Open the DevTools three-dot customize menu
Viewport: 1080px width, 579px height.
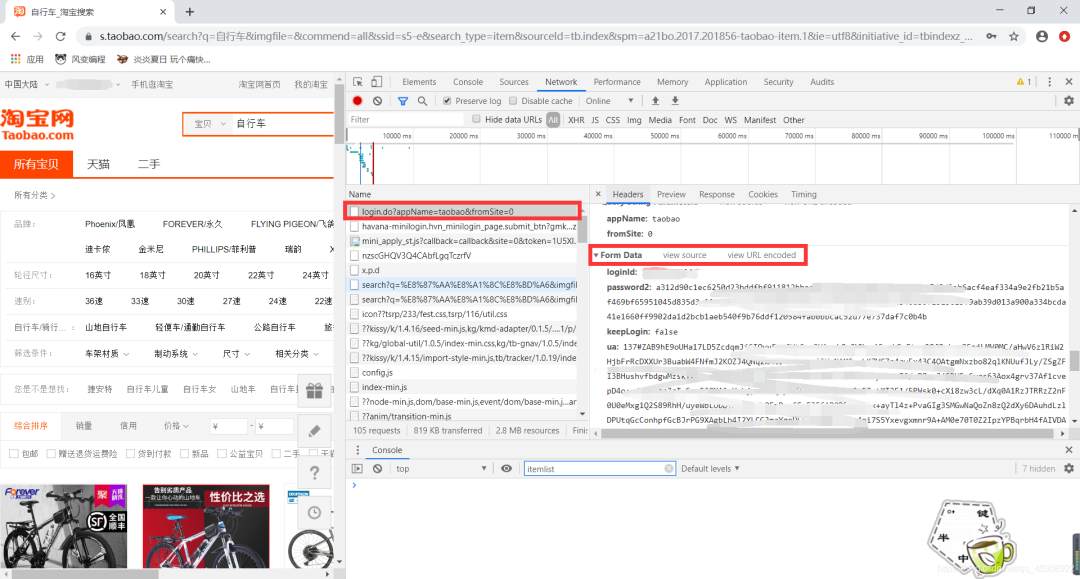point(1050,82)
